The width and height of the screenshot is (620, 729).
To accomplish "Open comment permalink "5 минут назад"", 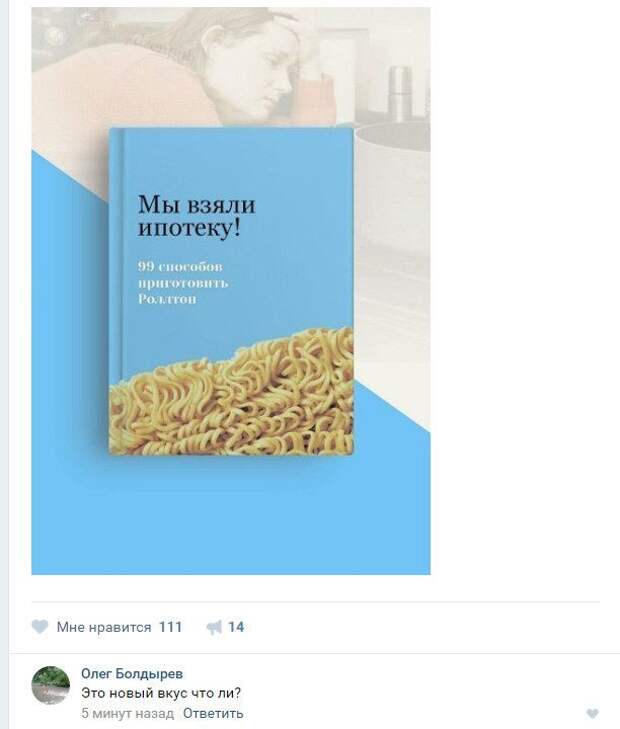I will 127,713.
